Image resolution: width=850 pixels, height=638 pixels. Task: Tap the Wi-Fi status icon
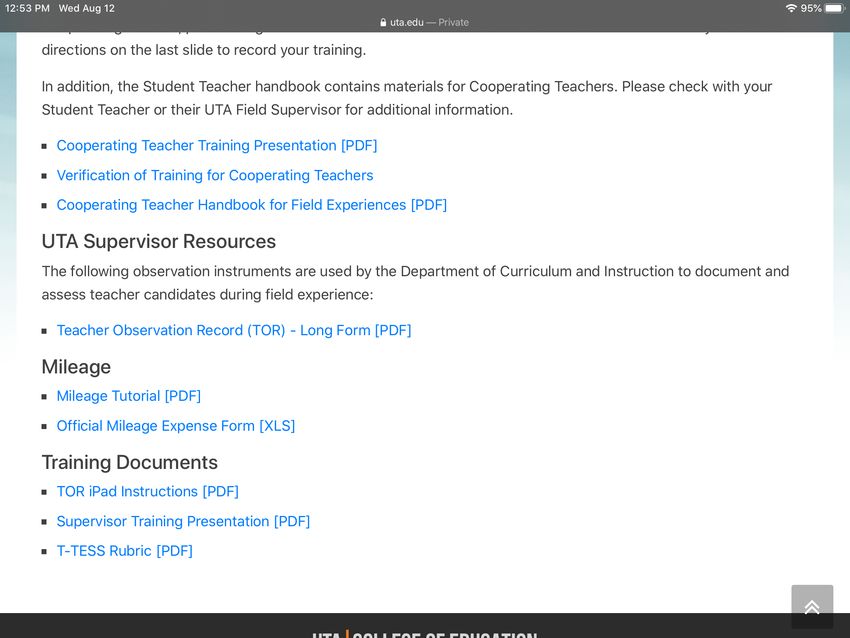791,8
